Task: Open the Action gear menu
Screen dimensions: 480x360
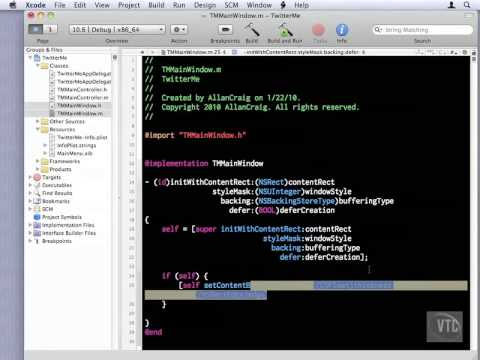Action: [x=179, y=30]
